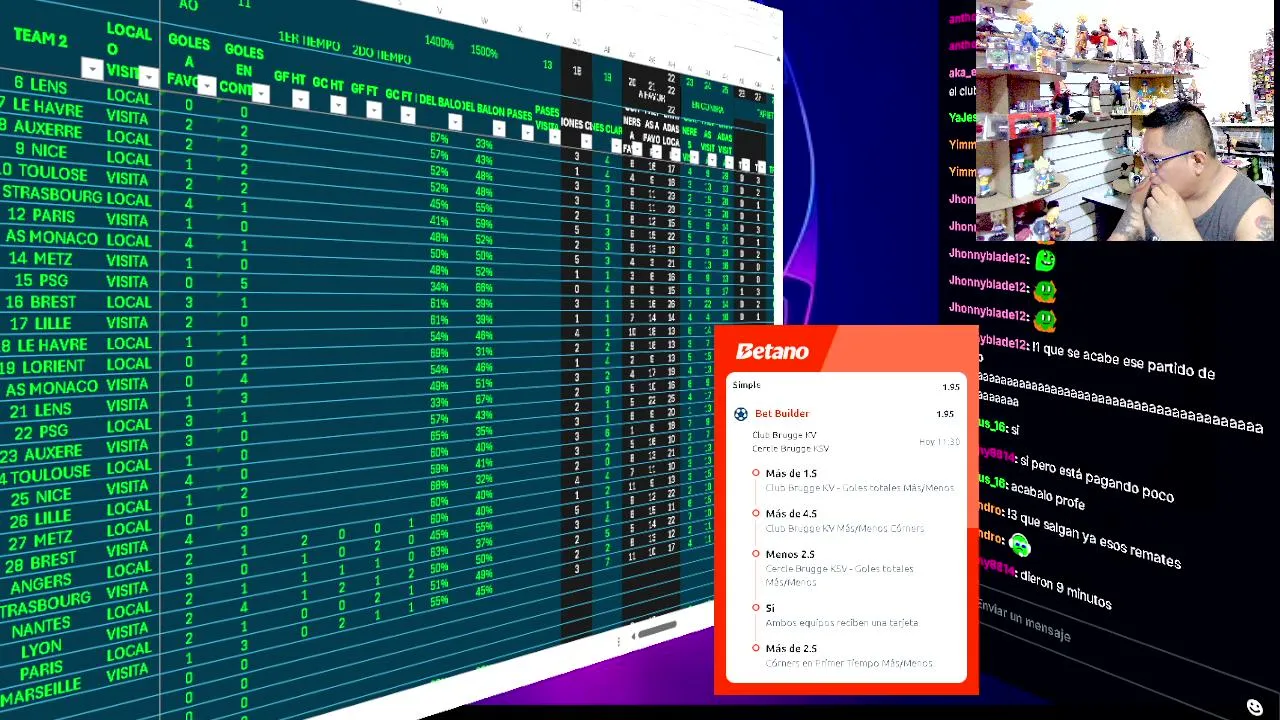Open the emoji picker in chat
Screen dimensions: 1280x720
tap(1254, 707)
